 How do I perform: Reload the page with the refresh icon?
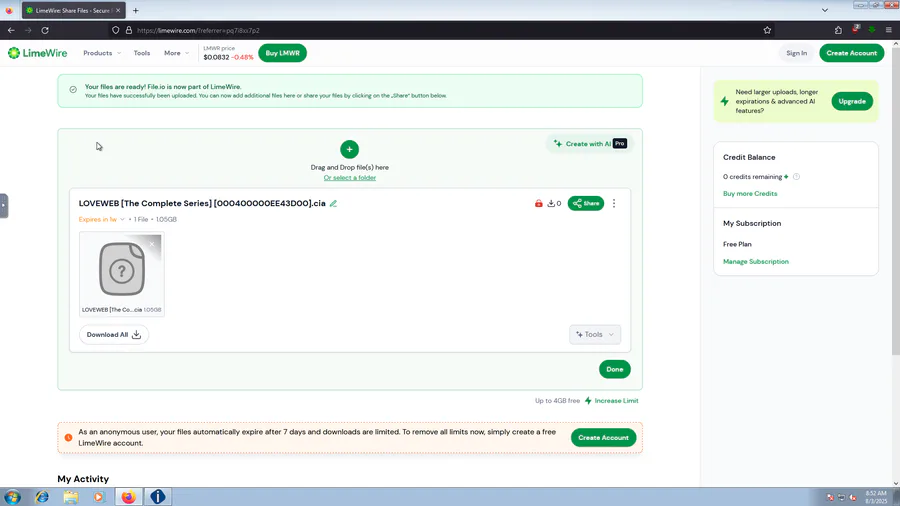tap(45, 30)
